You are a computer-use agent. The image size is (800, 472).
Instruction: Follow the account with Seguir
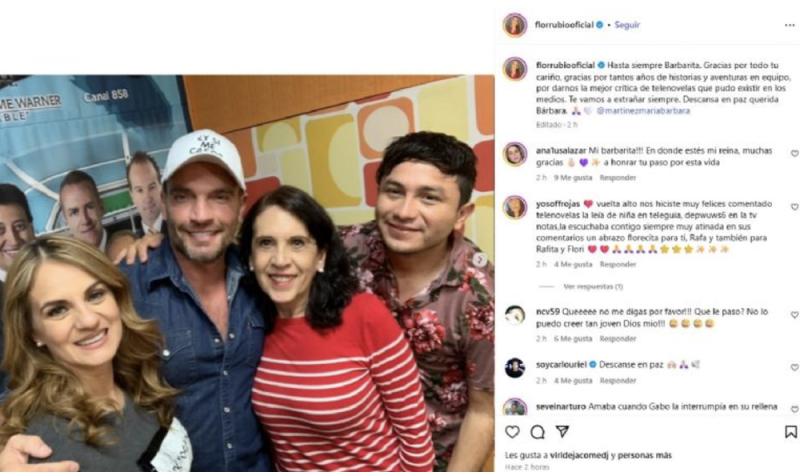[x=627, y=25]
